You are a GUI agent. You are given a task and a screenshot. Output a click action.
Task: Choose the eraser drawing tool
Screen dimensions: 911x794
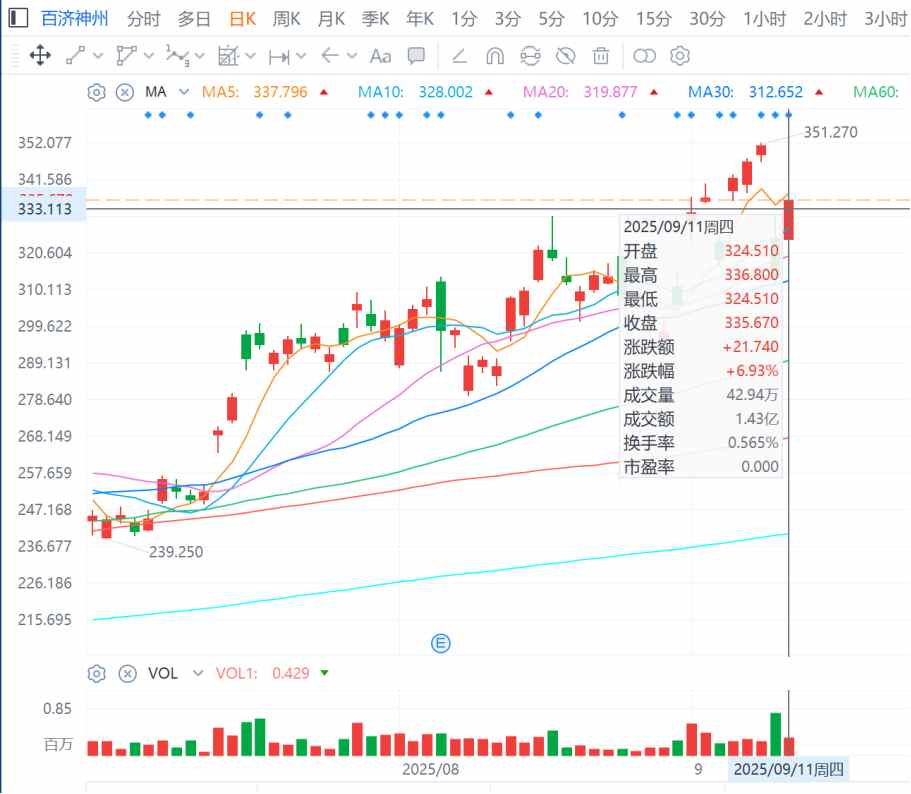(459, 56)
